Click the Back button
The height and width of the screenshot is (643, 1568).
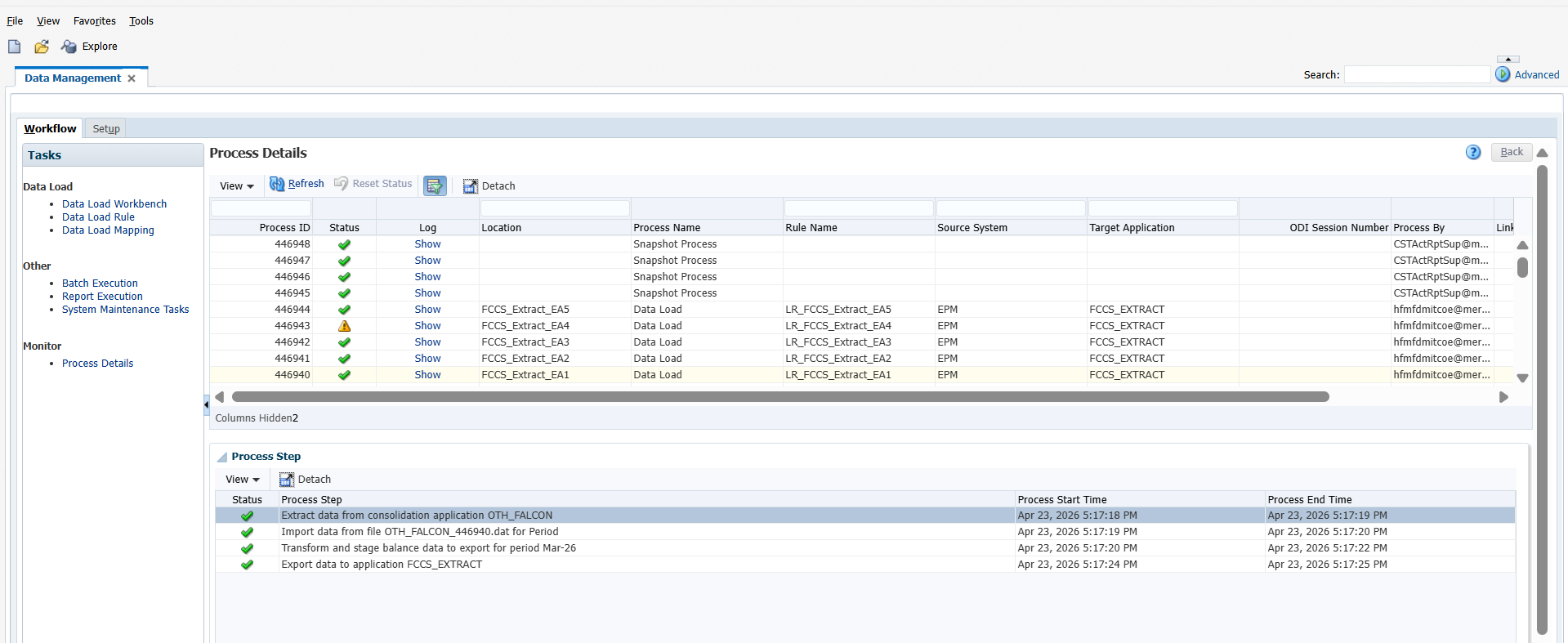point(1512,152)
